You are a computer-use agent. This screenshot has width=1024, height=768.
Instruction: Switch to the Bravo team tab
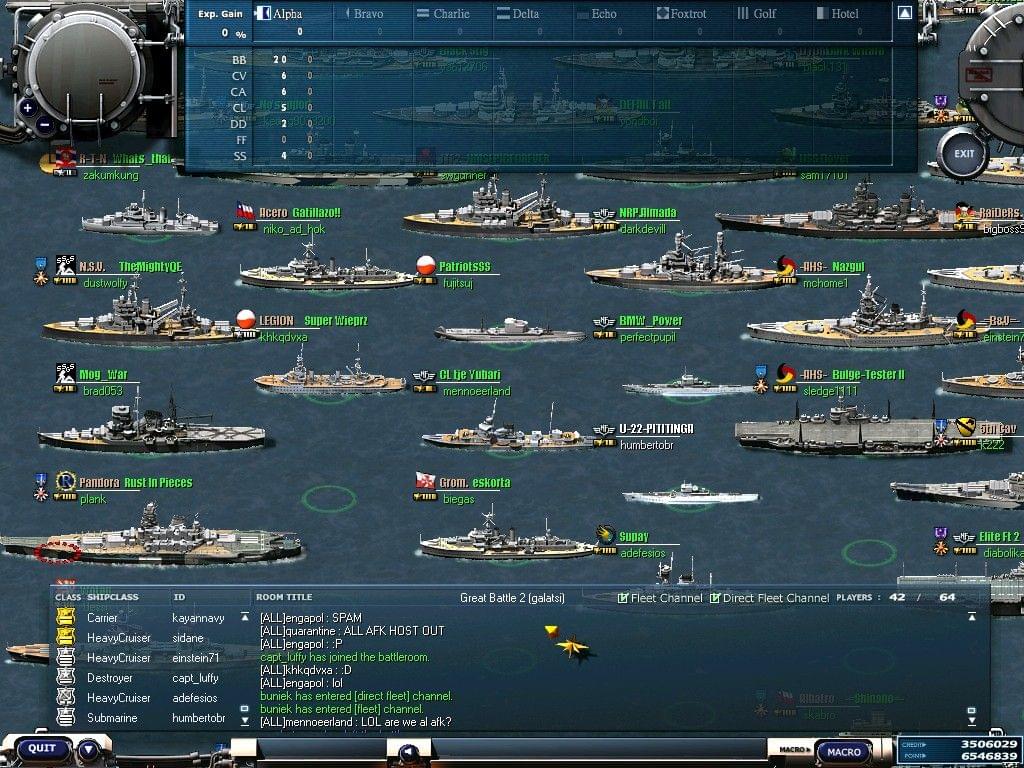pyautogui.click(x=366, y=14)
